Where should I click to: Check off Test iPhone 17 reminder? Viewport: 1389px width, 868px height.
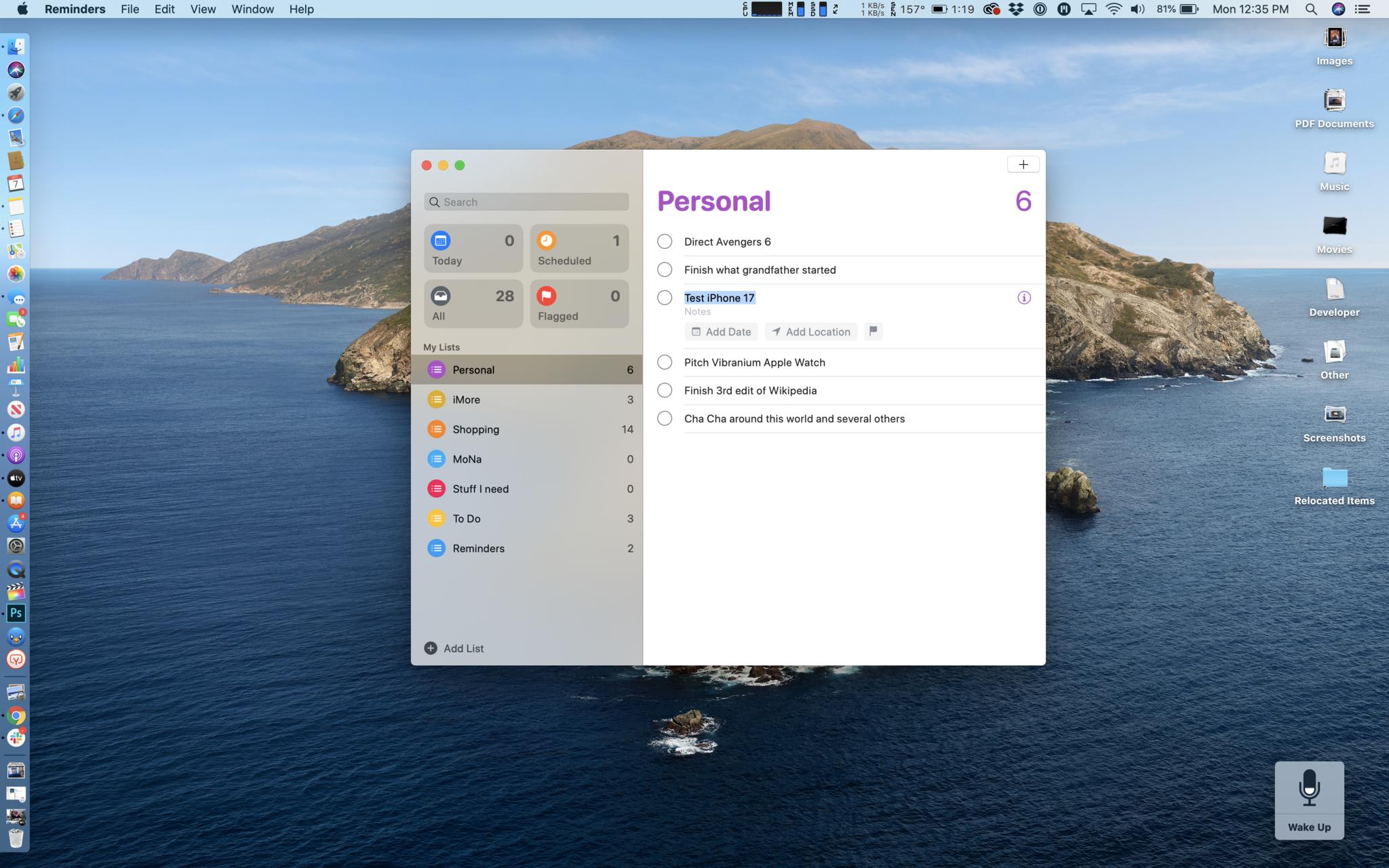(x=665, y=298)
